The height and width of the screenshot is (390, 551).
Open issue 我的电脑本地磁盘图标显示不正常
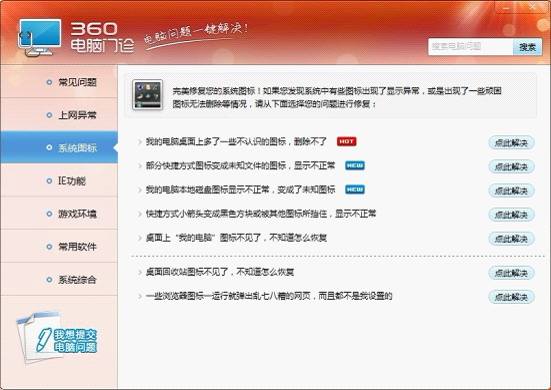[x=240, y=190]
